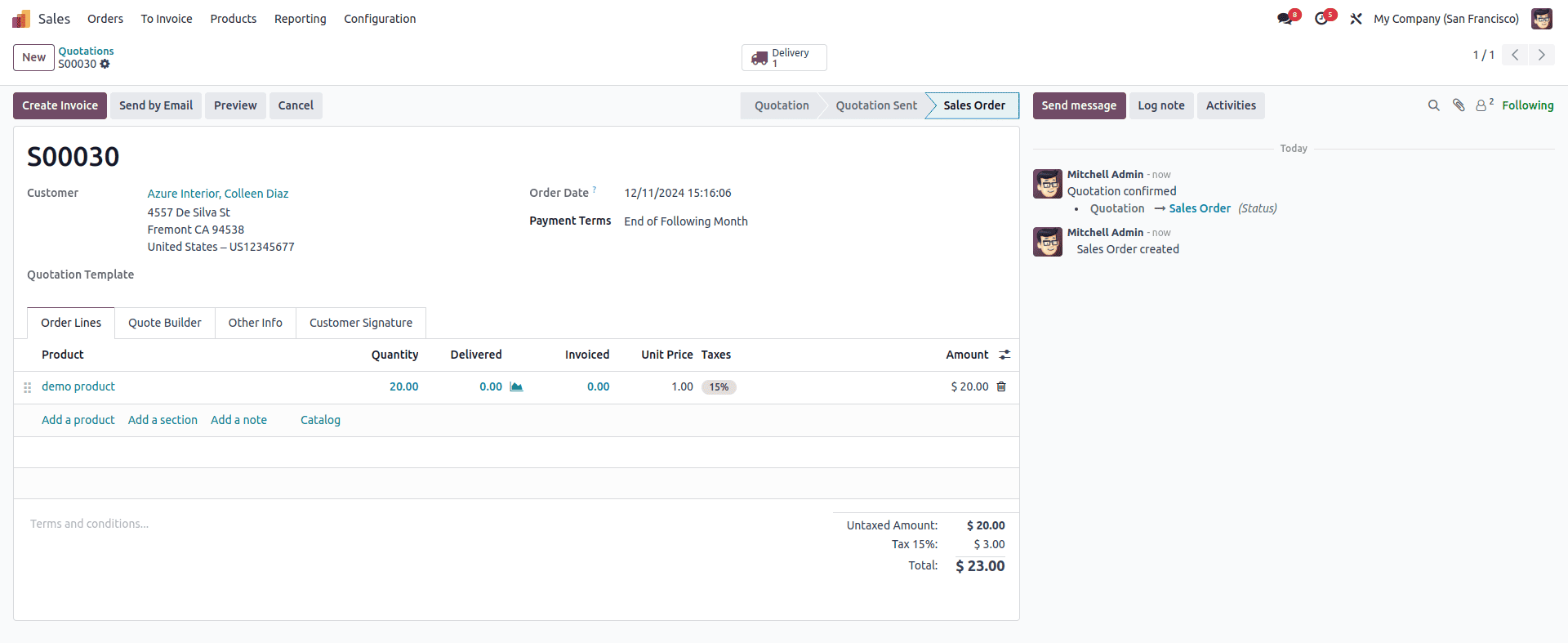Open the Catalog link
Image resolution: width=1568 pixels, height=643 pixels.
click(320, 420)
